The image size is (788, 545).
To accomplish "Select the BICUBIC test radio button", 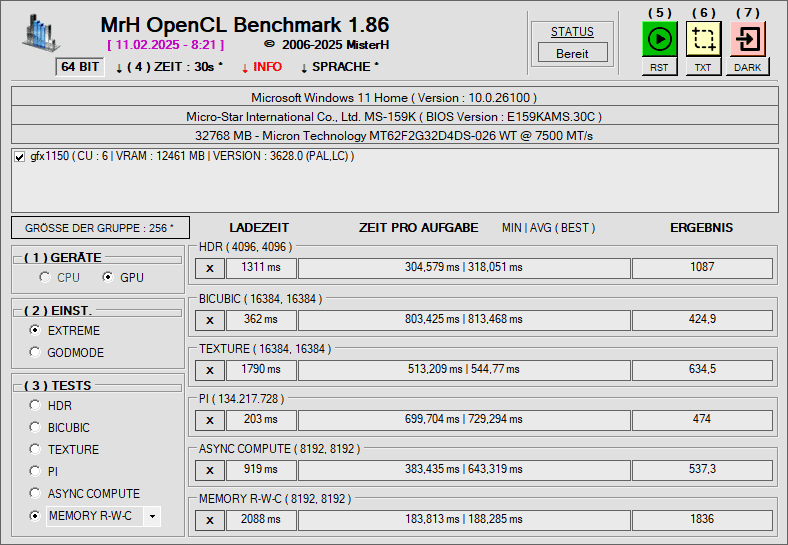I will coord(35,427).
